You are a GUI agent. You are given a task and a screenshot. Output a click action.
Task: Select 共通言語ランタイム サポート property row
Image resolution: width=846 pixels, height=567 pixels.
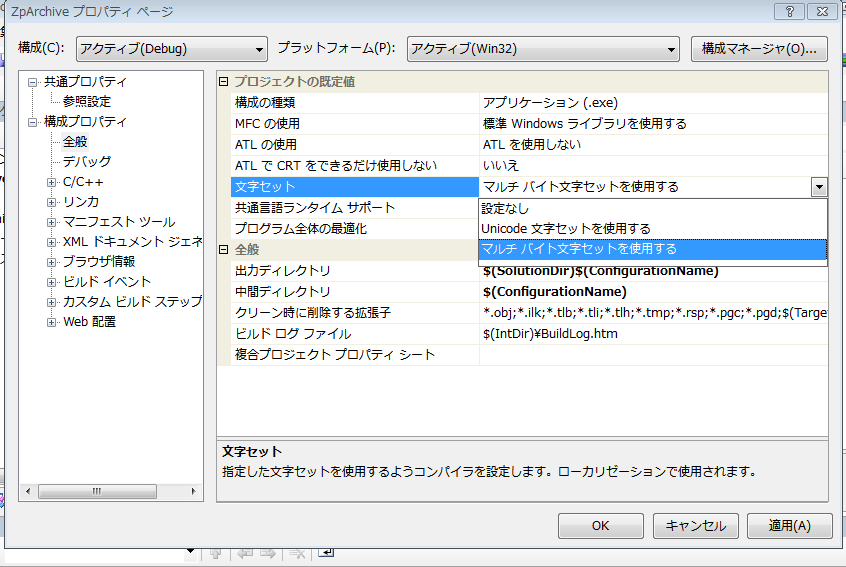pos(354,208)
